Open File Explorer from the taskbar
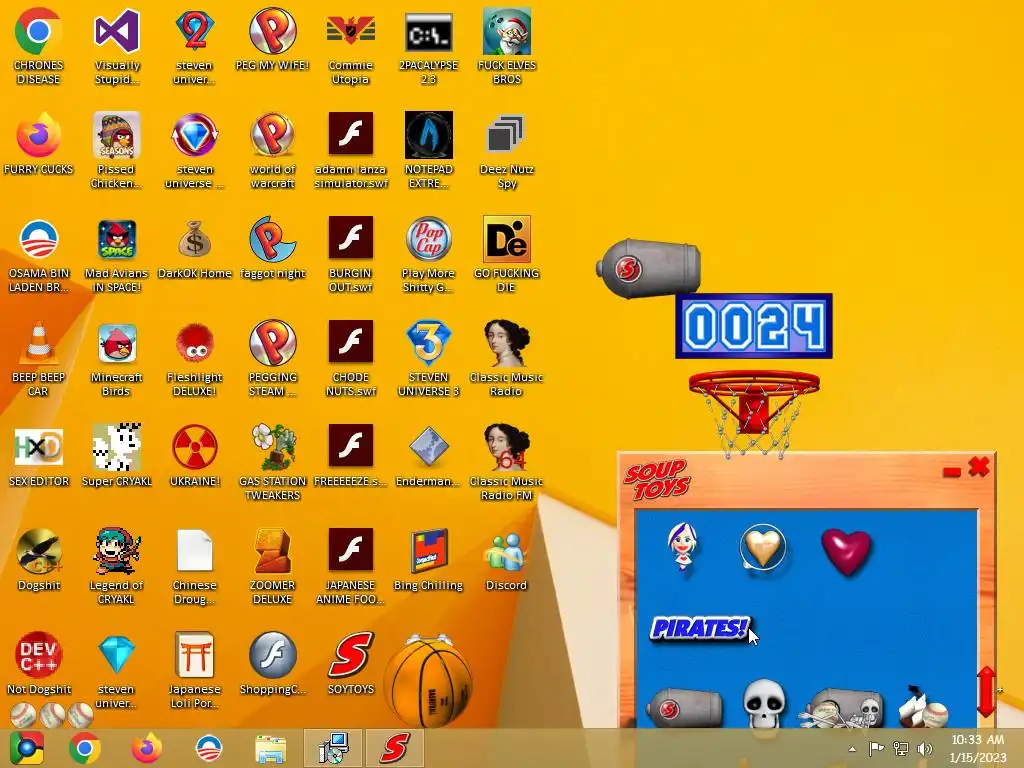This screenshot has height=768, width=1024. 270,749
